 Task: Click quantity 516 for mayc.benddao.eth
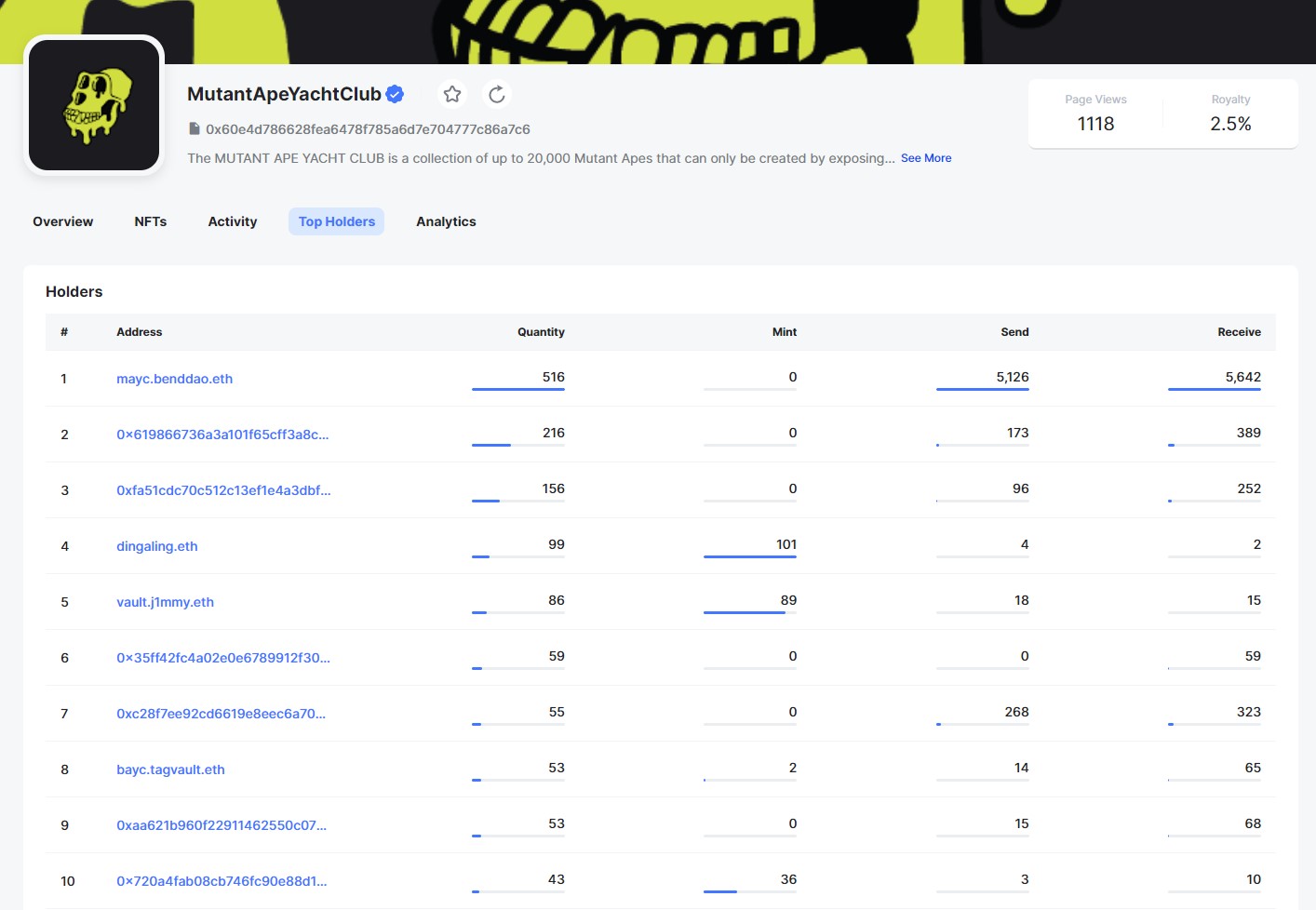[554, 377]
